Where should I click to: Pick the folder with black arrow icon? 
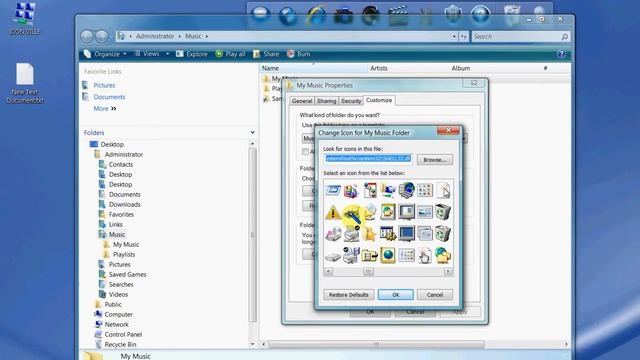click(x=370, y=256)
